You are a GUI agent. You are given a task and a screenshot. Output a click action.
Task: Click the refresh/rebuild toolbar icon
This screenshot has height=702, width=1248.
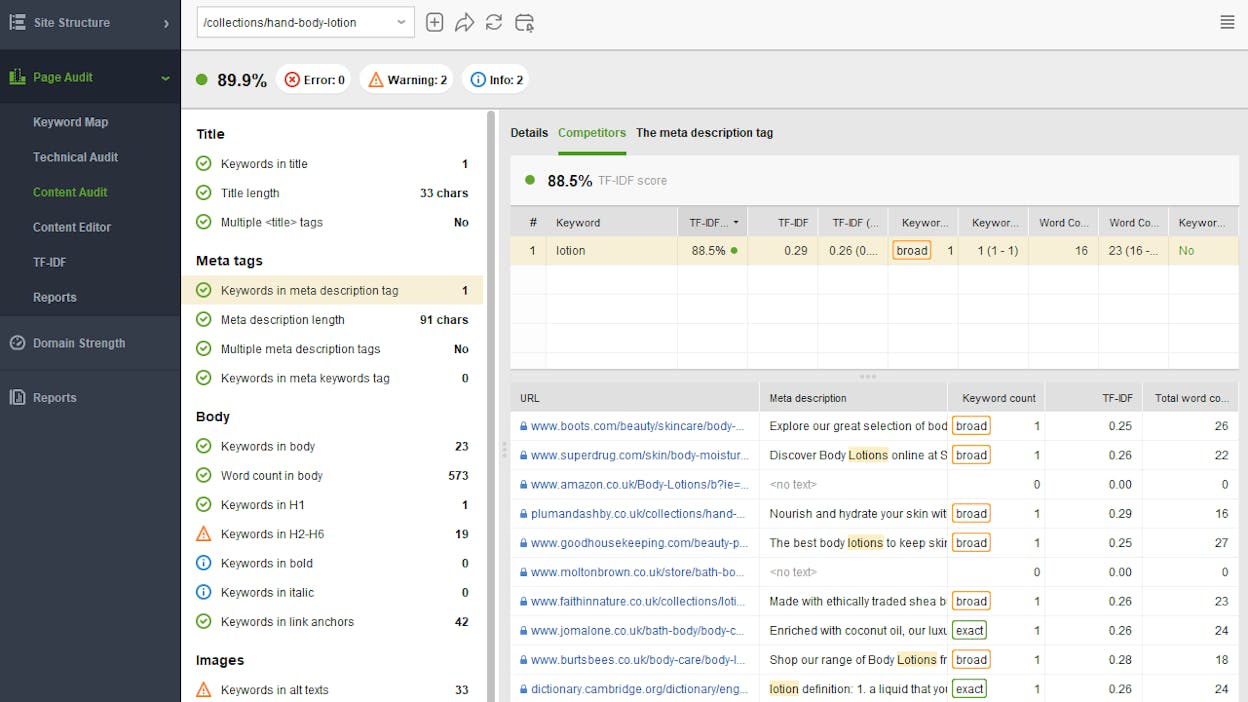point(494,22)
